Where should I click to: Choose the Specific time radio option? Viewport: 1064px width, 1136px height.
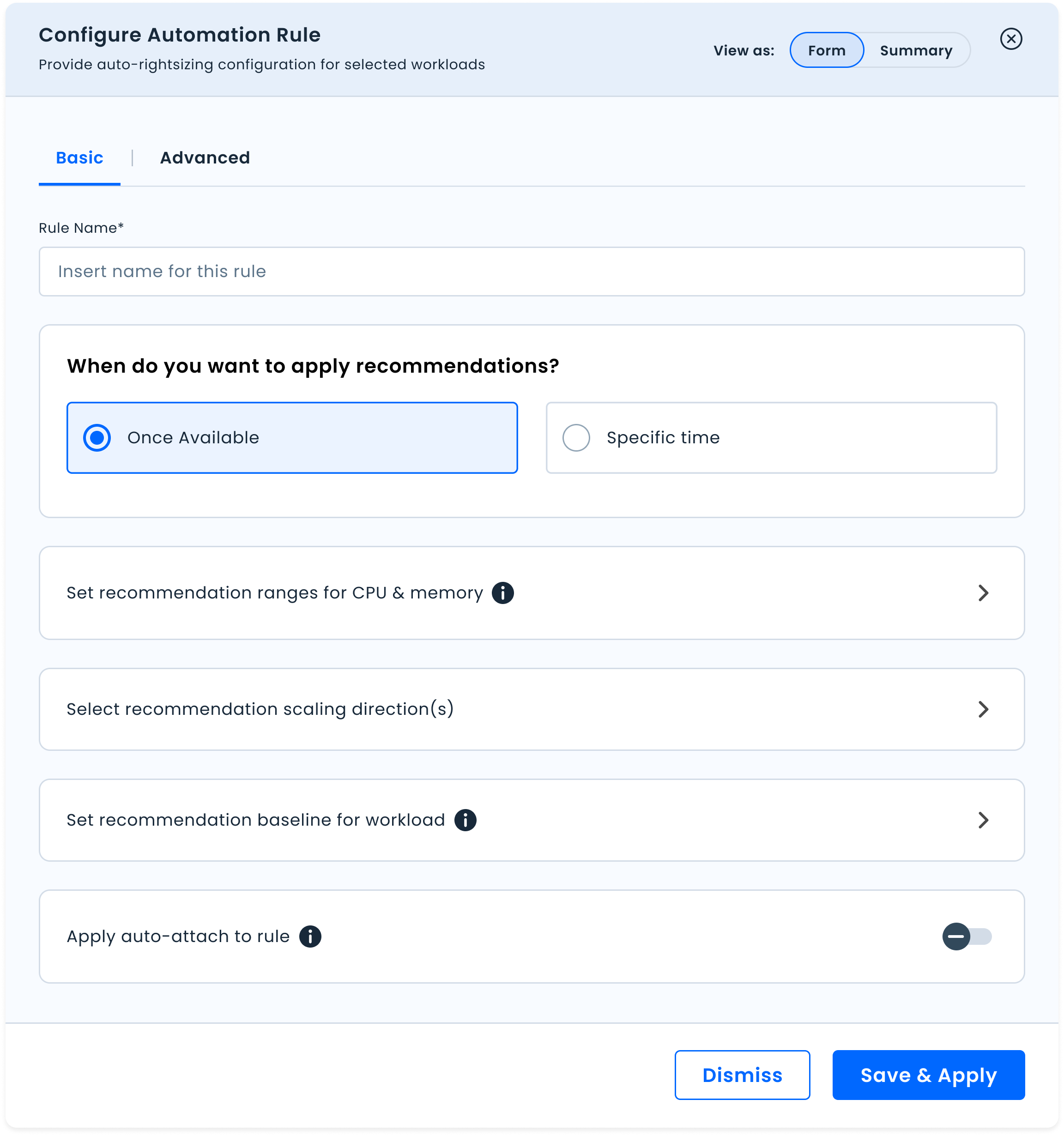pos(576,438)
